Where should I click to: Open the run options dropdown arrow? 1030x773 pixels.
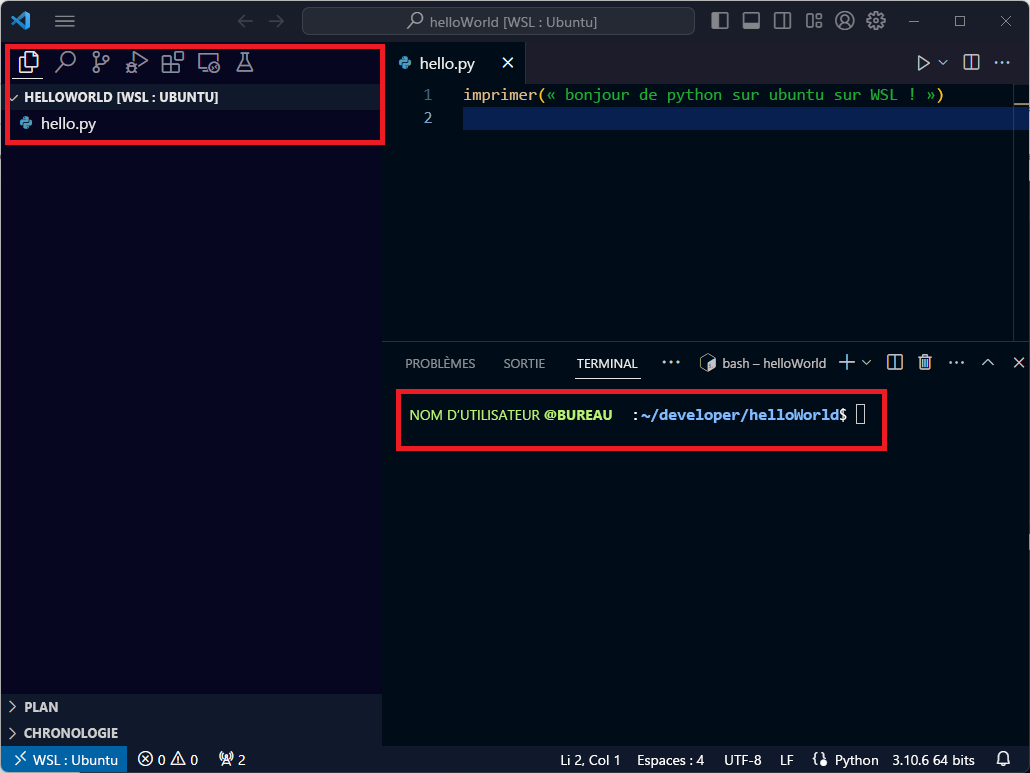[x=943, y=63]
